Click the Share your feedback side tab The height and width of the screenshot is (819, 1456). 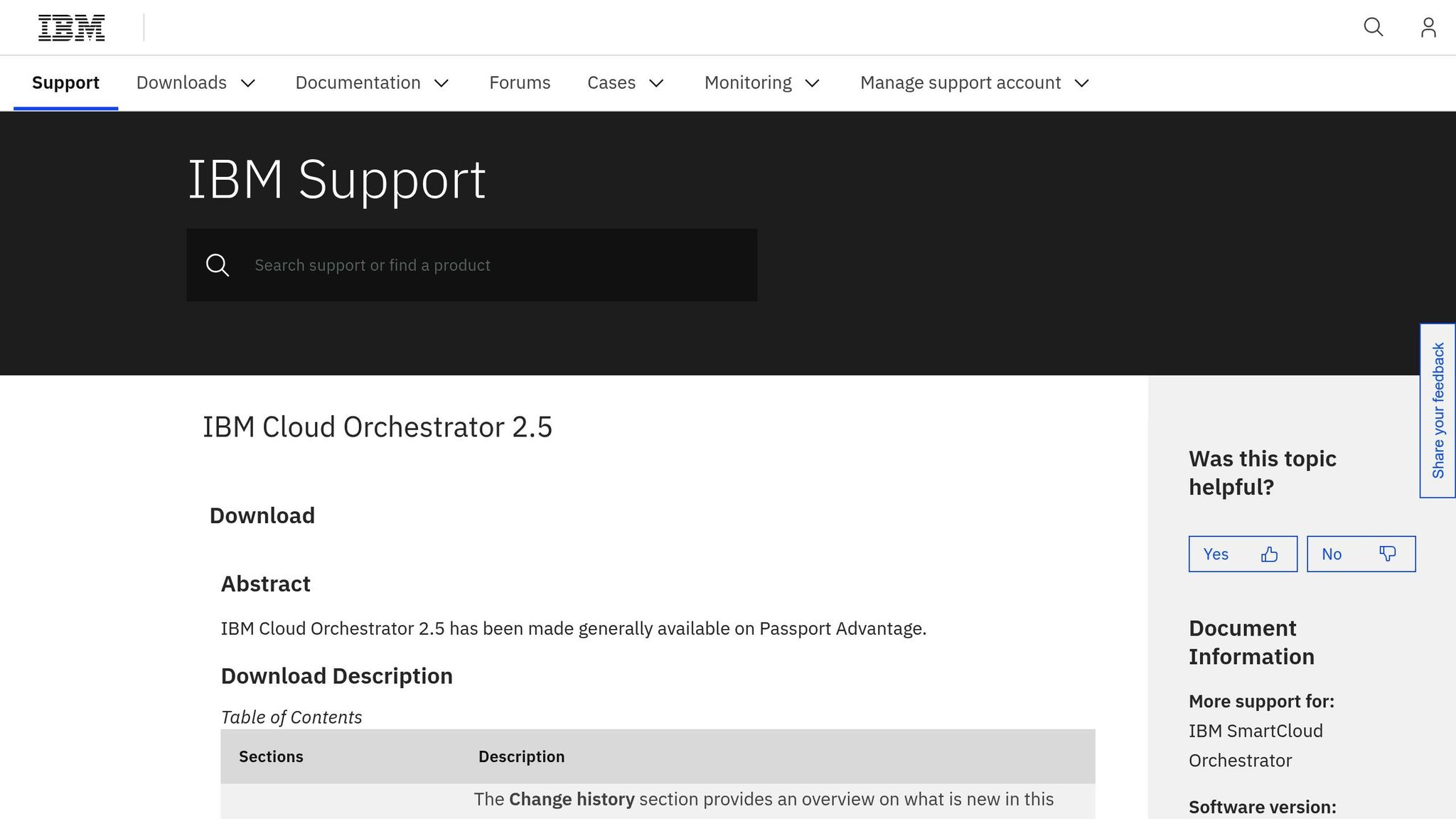click(x=1438, y=411)
